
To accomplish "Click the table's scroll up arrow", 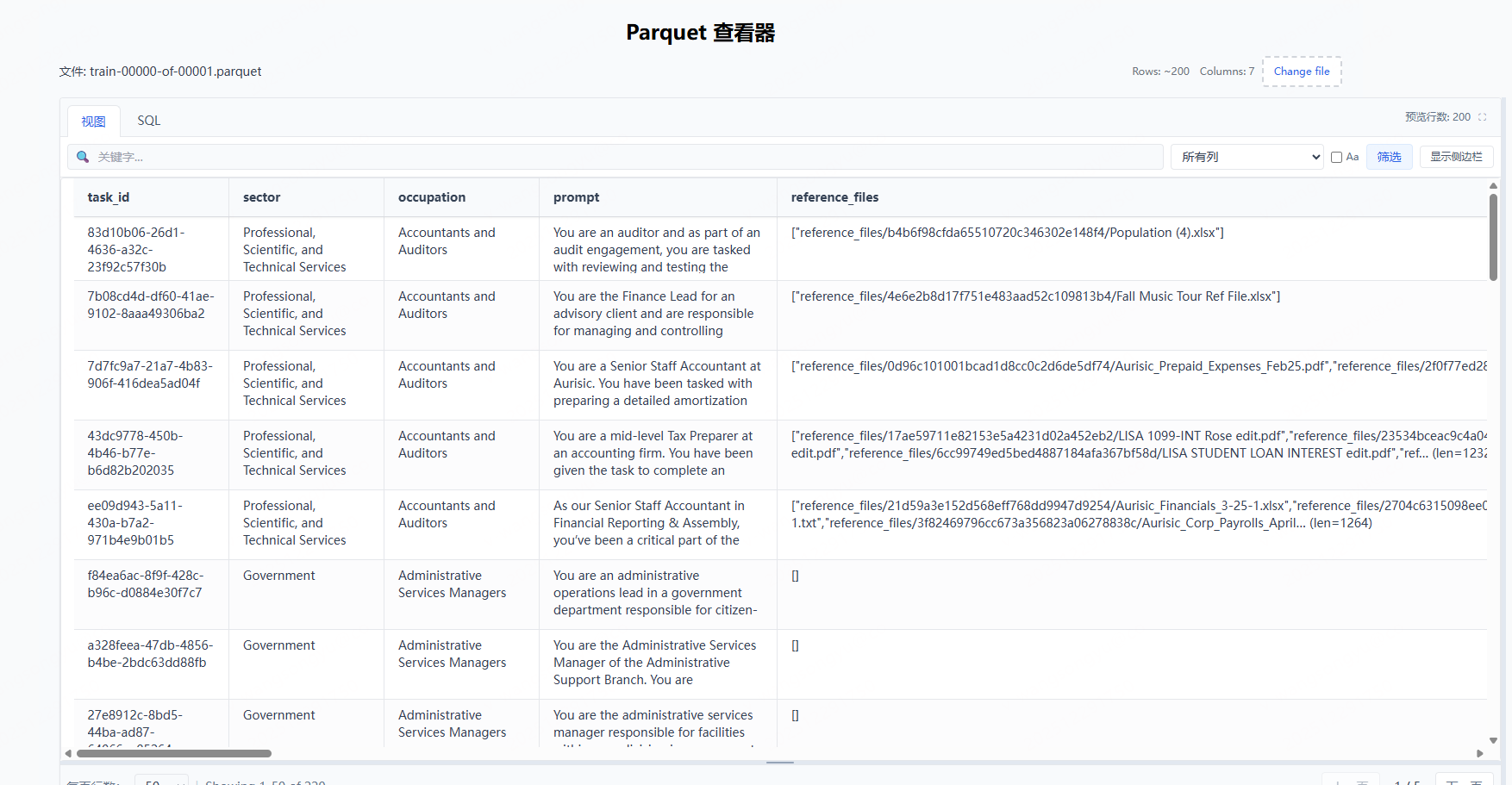I will coord(1493,186).
